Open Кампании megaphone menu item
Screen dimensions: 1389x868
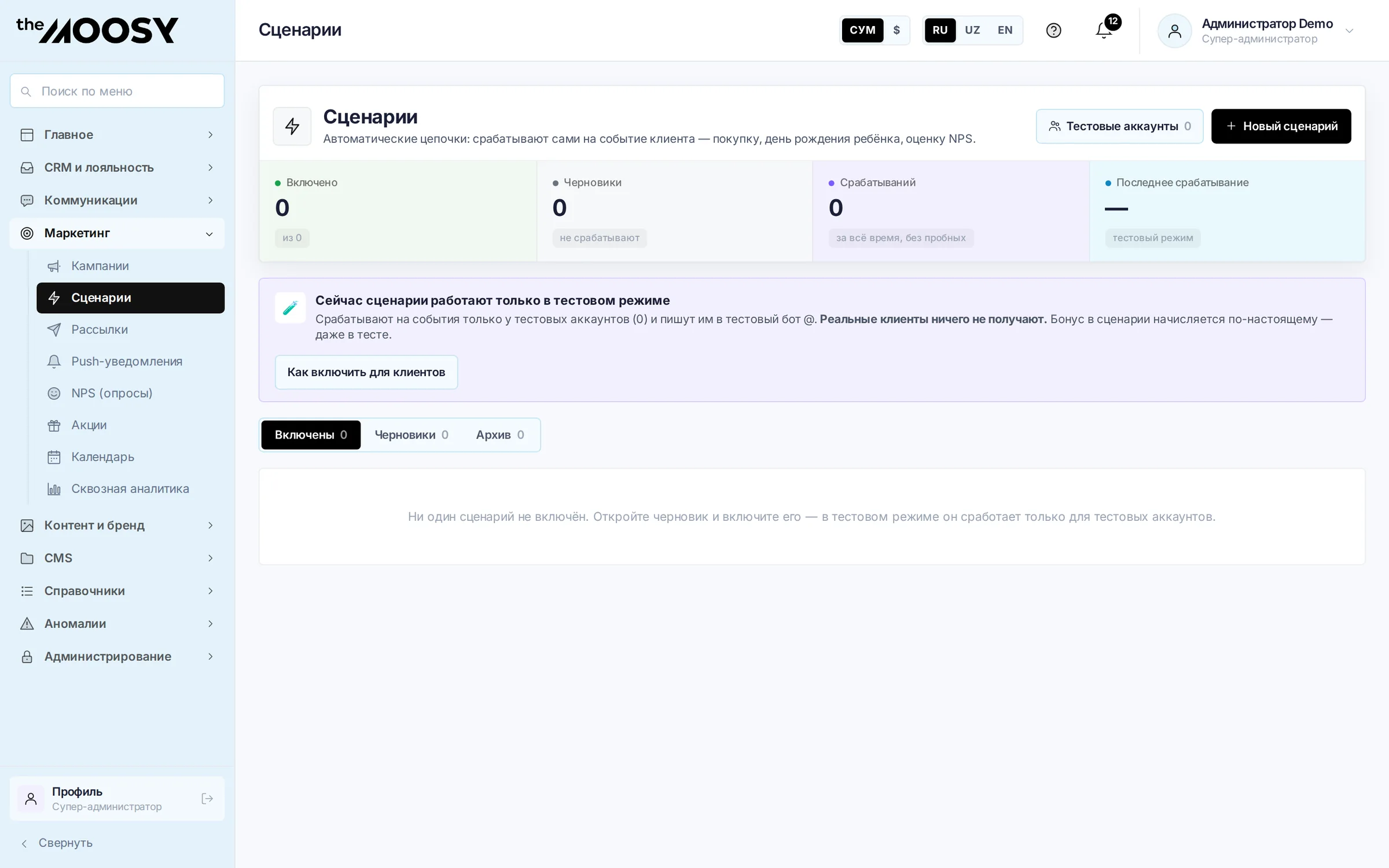(130, 266)
